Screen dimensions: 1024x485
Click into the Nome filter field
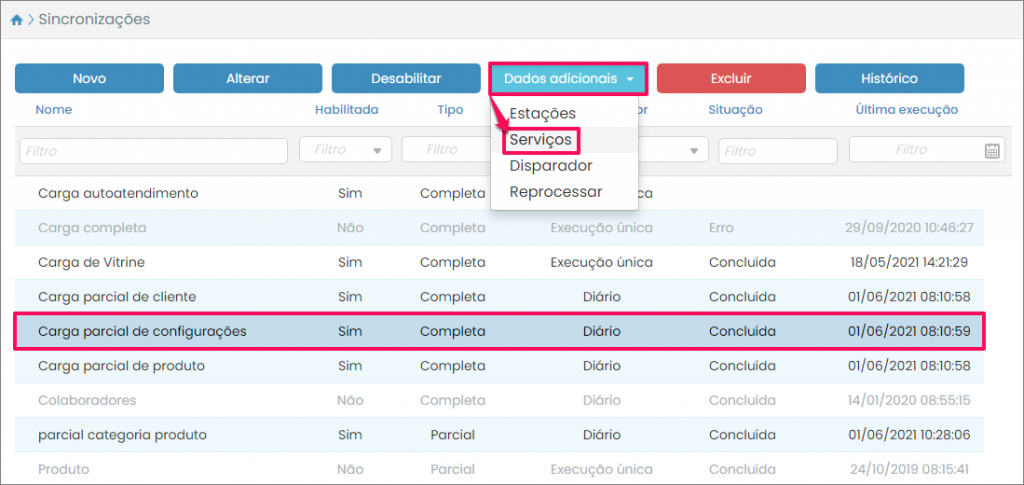click(152, 151)
